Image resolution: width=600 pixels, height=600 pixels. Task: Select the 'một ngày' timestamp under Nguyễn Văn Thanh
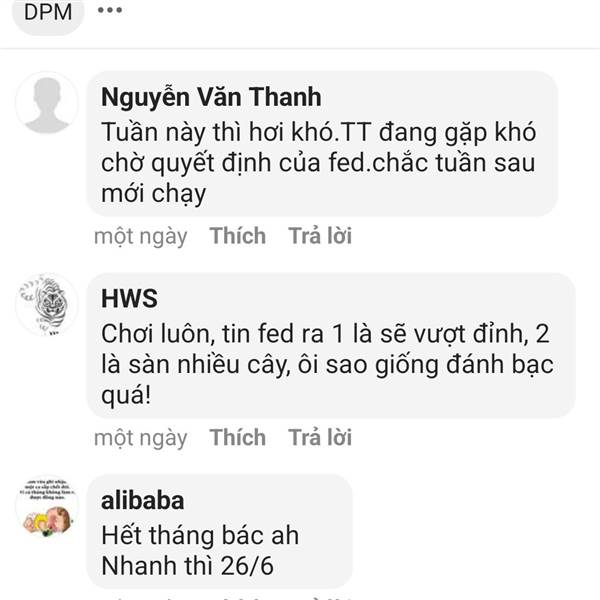[x=141, y=236]
